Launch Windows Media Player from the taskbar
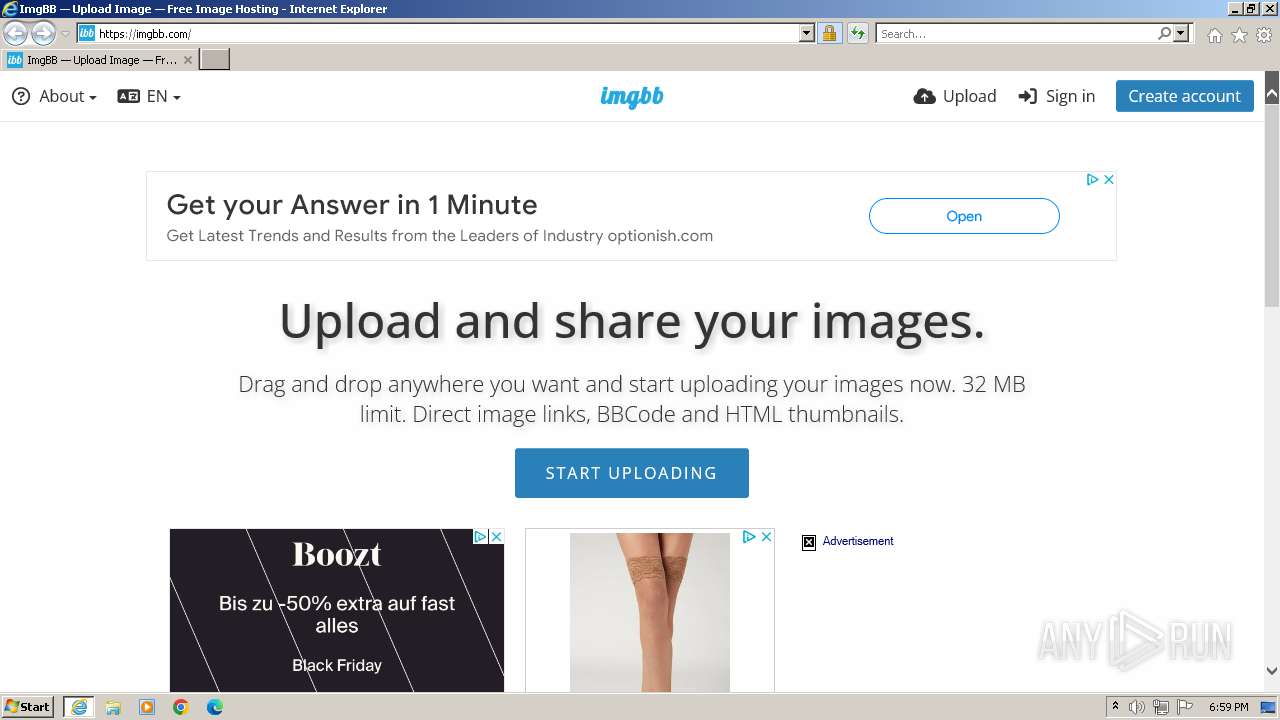This screenshot has height=720, width=1280. (x=147, y=707)
